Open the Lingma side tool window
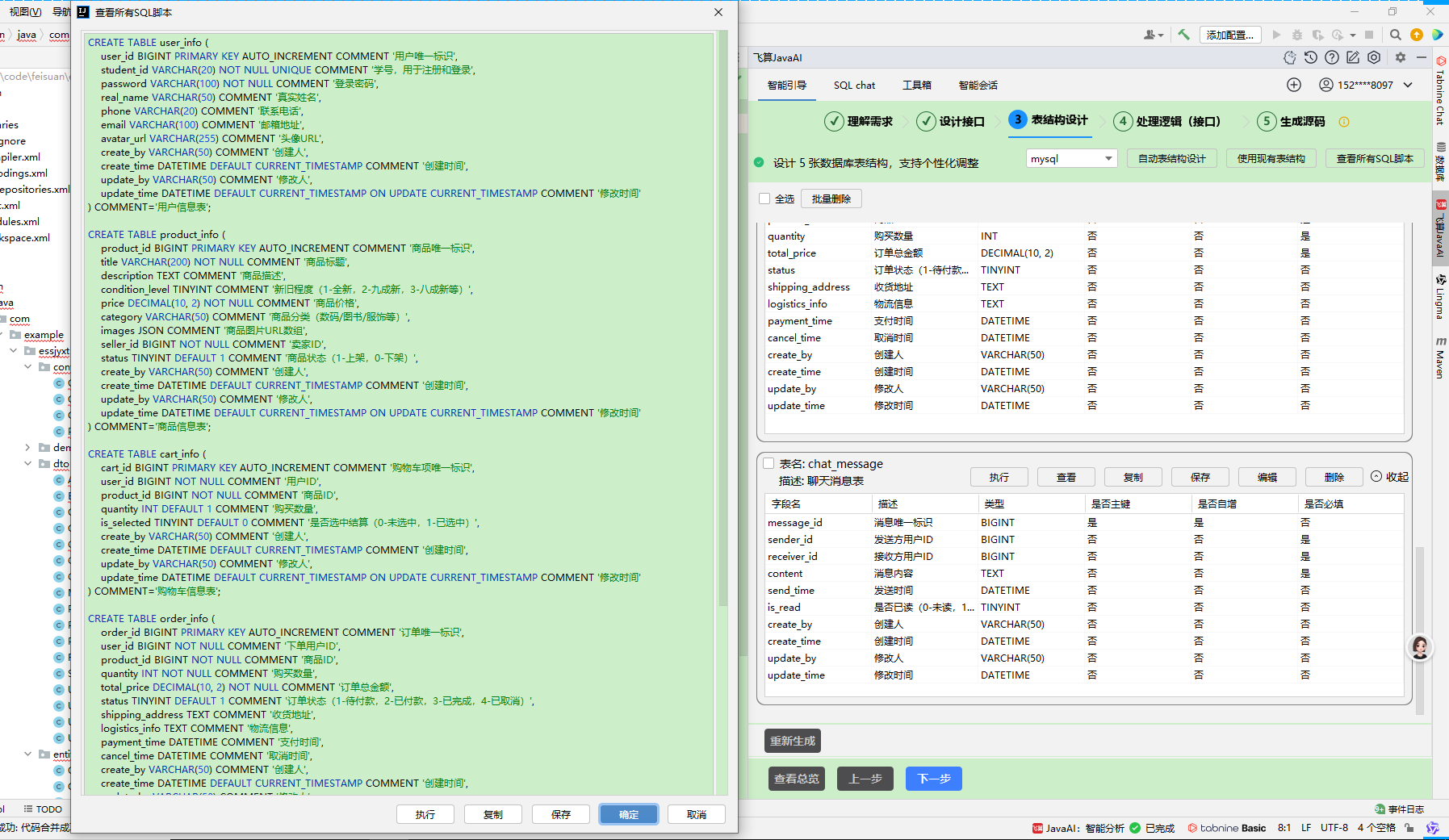 (1440, 297)
